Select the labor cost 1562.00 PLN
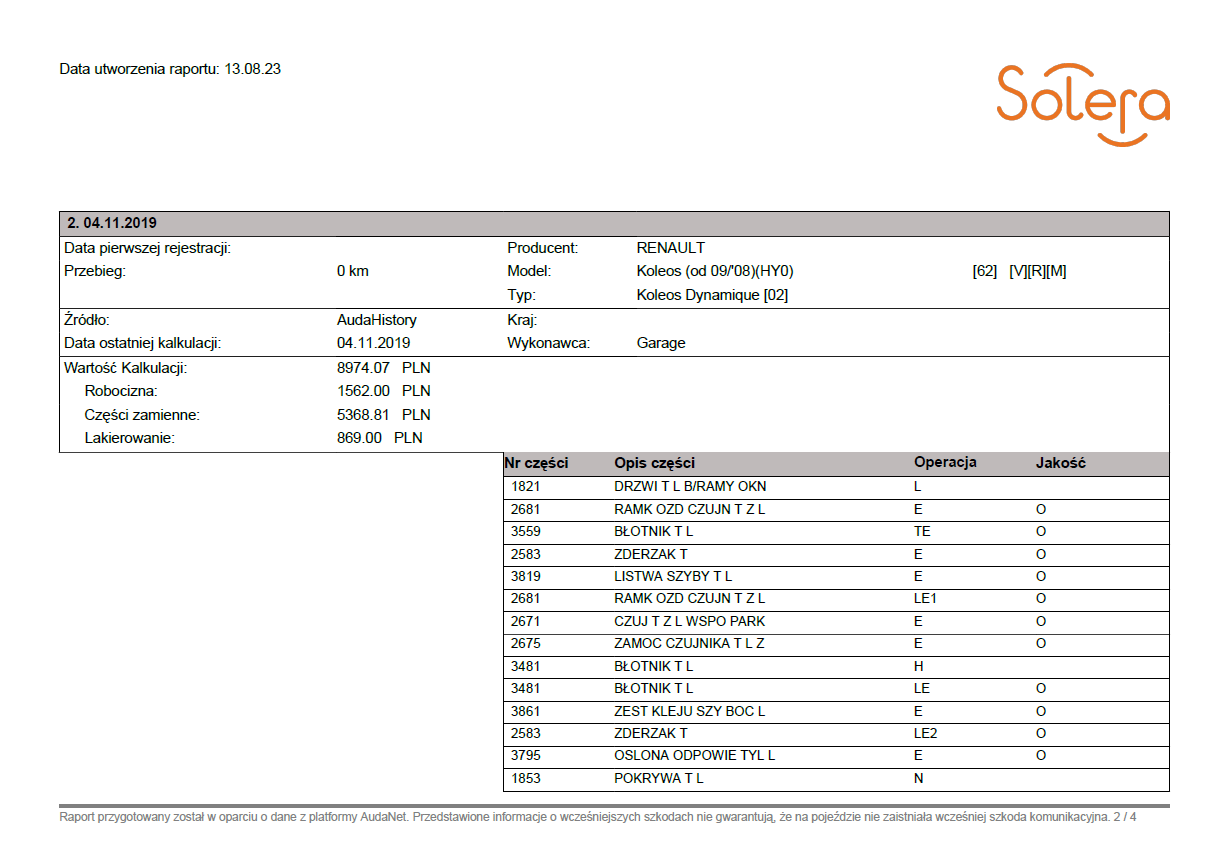This screenshot has height=864, width=1228. (384, 391)
